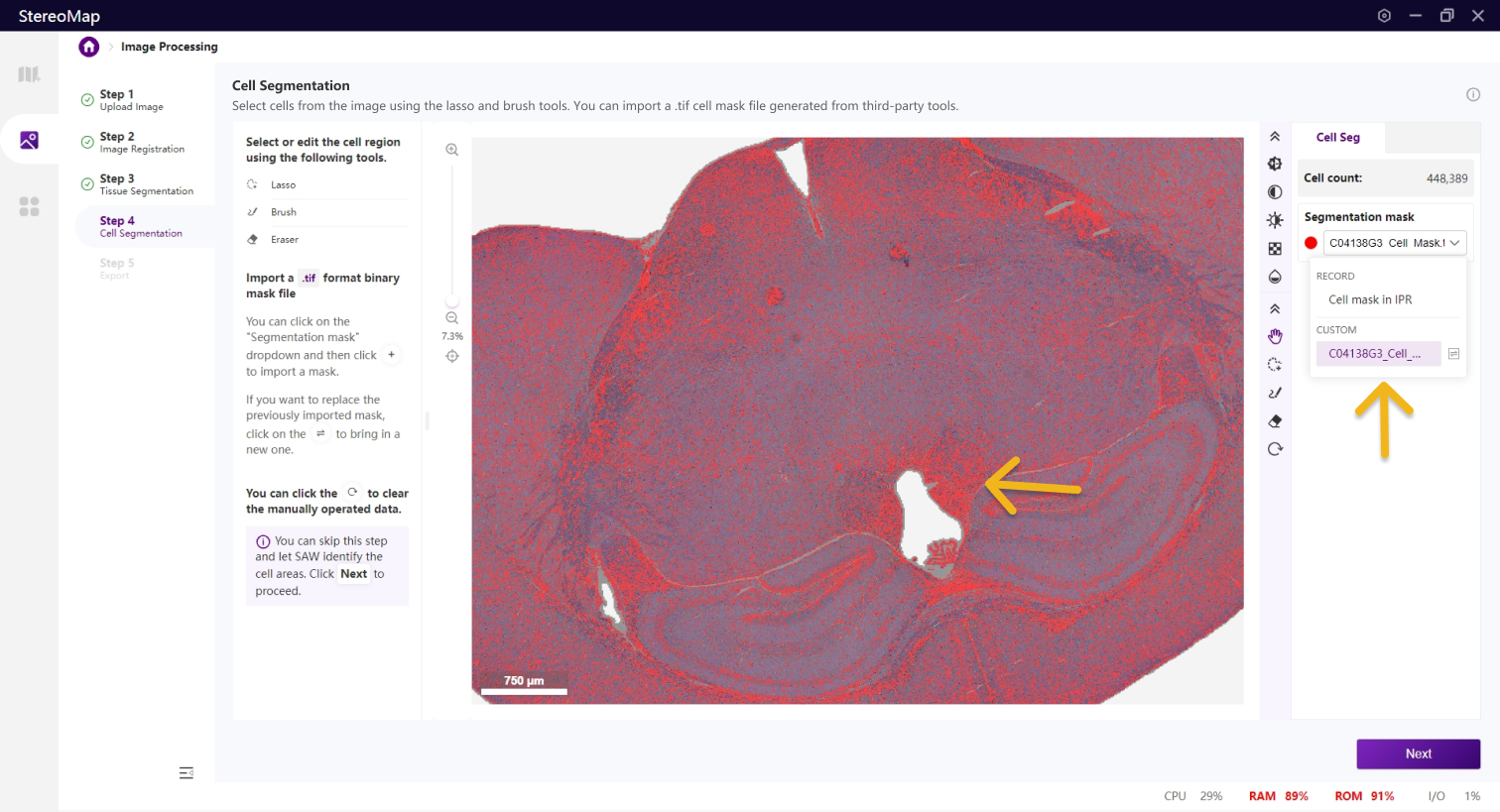
Task: Select the Lasso tool in the toolbar
Action: click(x=1275, y=365)
